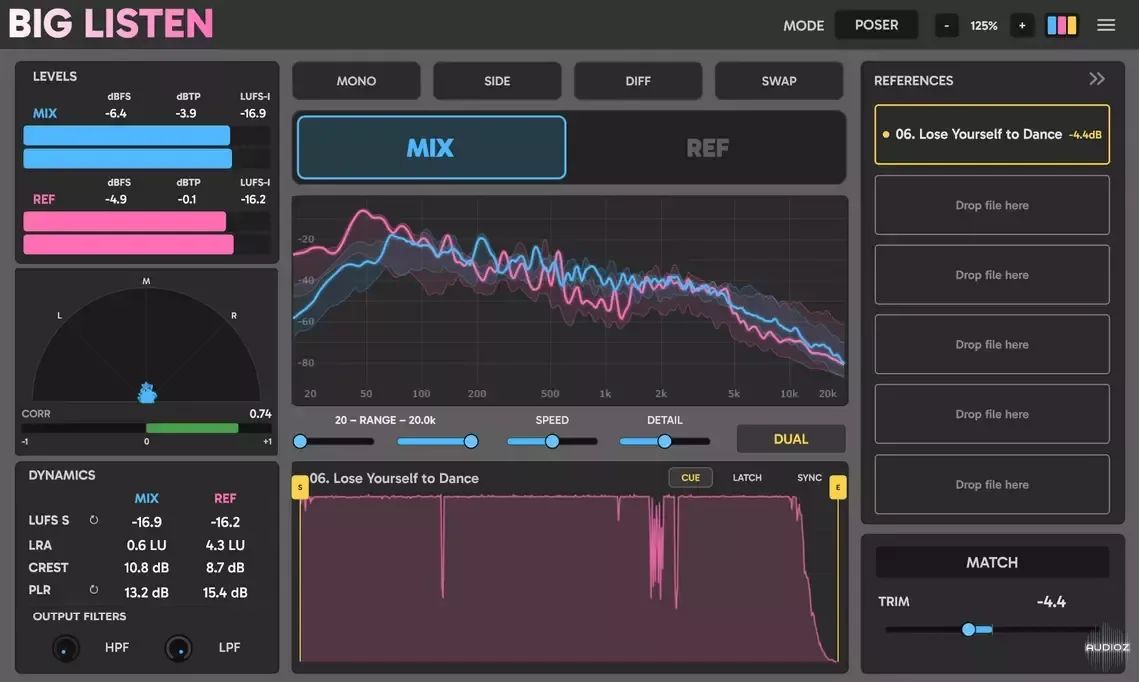Click the REF LRA value 4.3 LU
The width and height of the screenshot is (1140, 682).
225,545
